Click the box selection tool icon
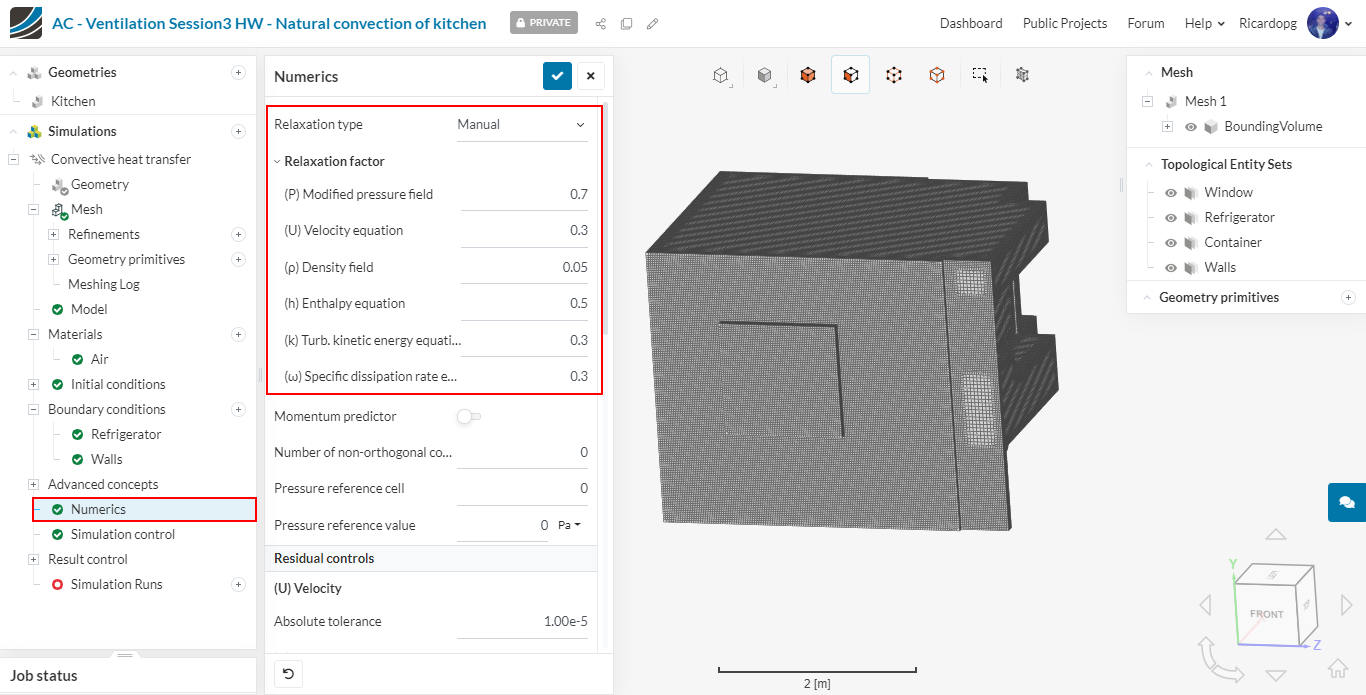 [x=980, y=75]
